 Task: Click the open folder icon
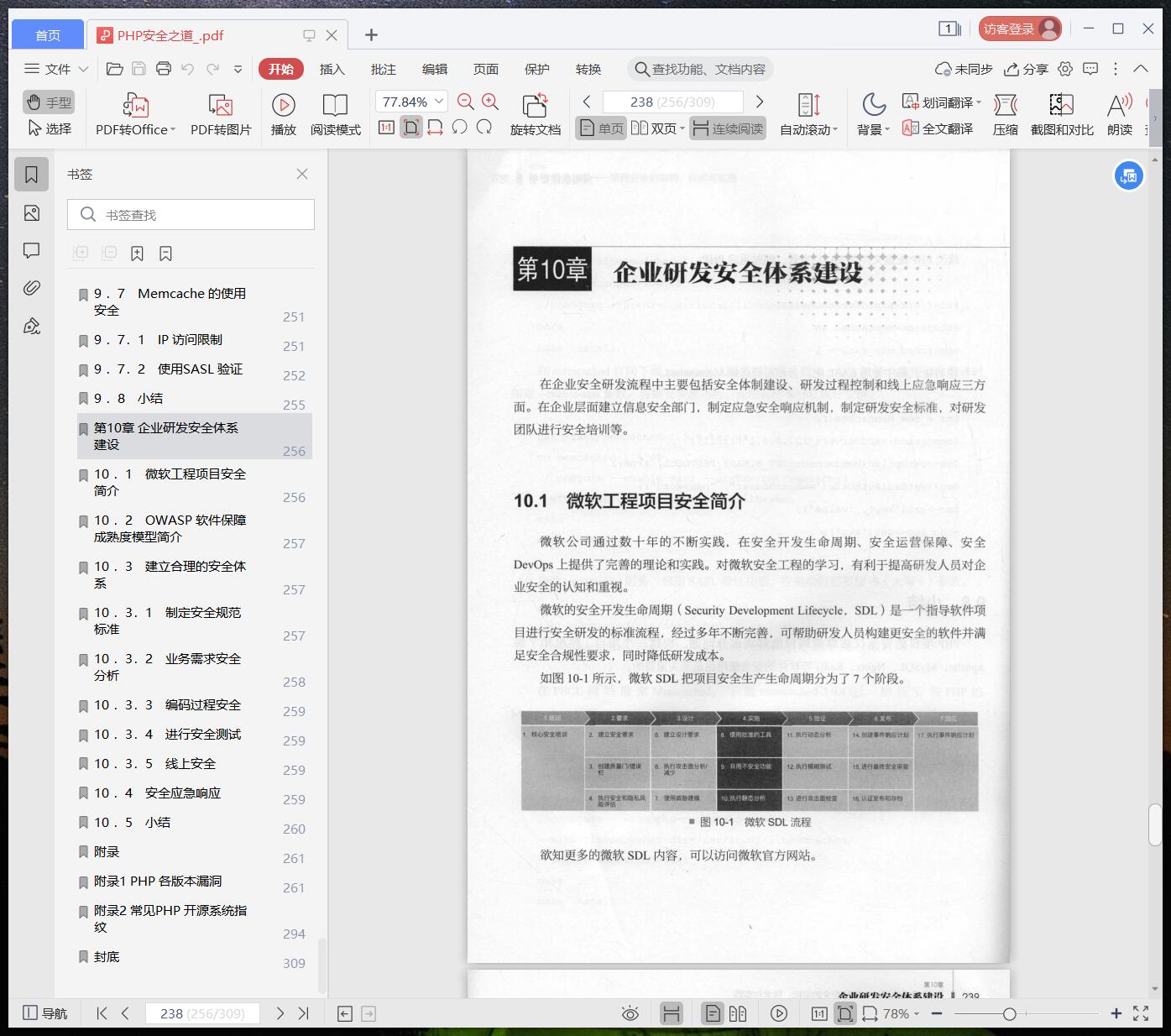pyautogui.click(x=115, y=69)
